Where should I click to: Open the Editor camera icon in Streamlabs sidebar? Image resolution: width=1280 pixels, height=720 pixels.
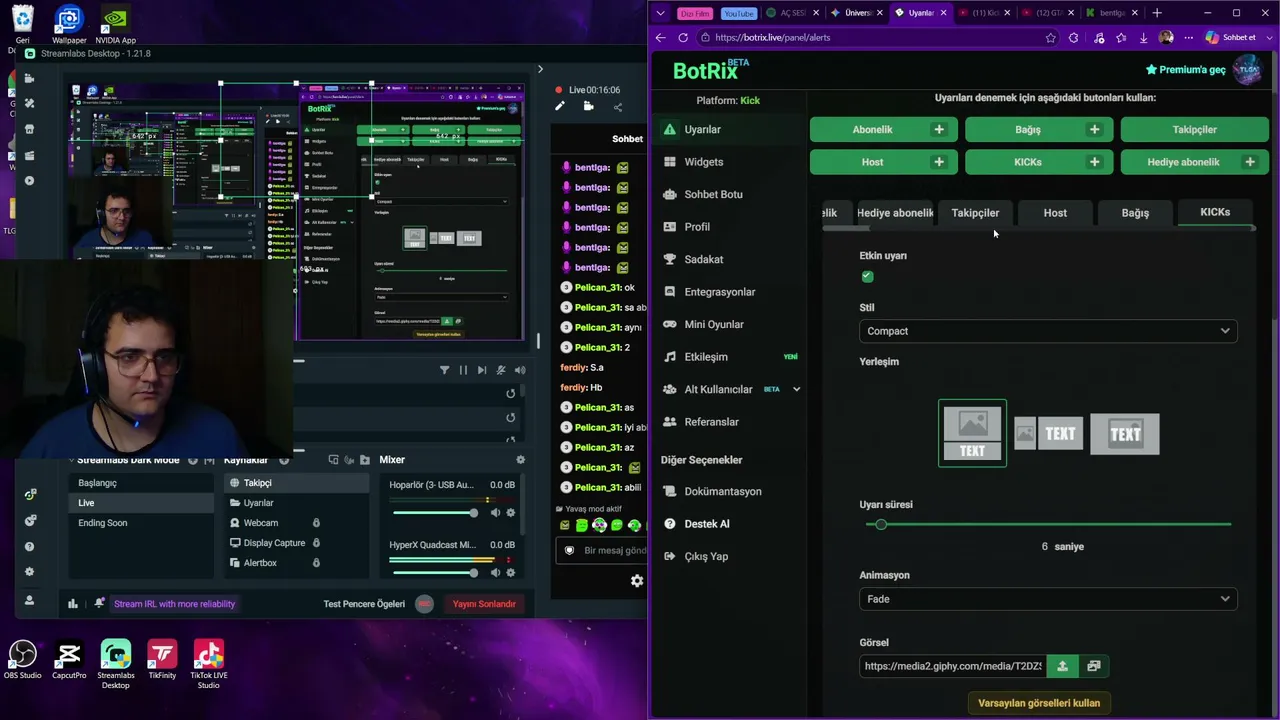pyautogui.click(x=29, y=78)
